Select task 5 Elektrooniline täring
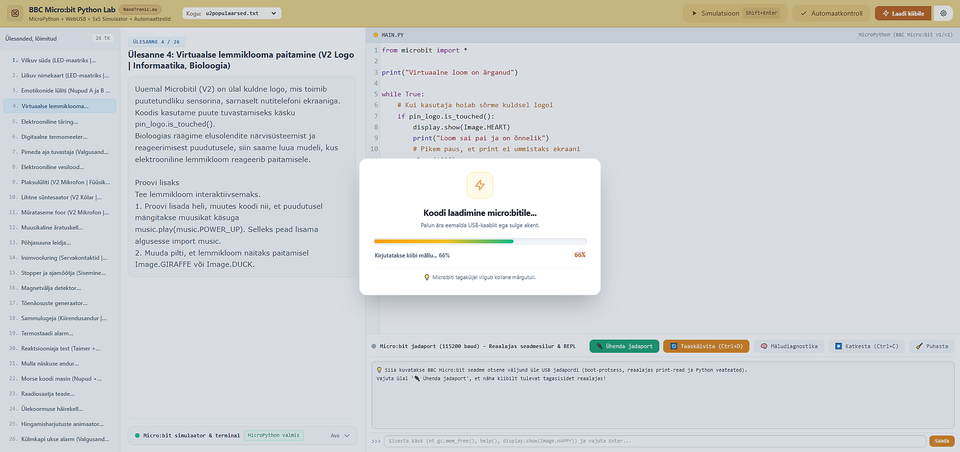This screenshot has height=452, width=960. click(x=59, y=122)
